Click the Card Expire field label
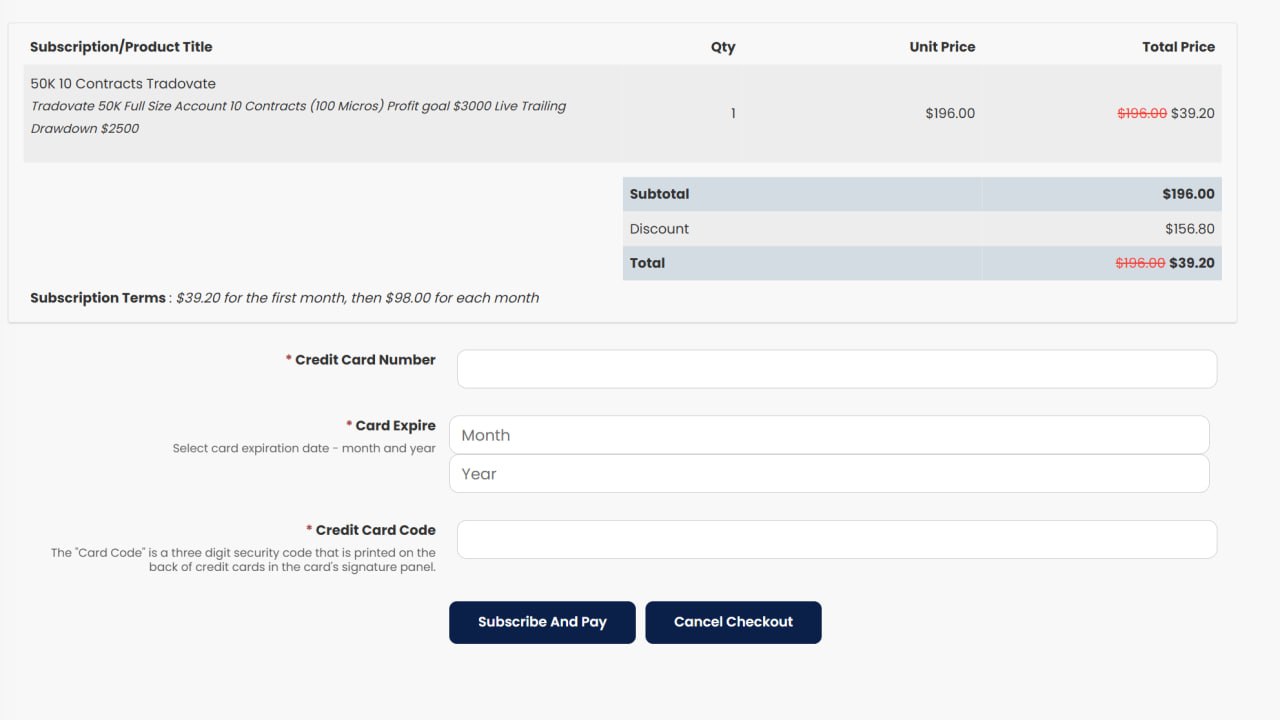The width and height of the screenshot is (1280, 720). pyautogui.click(x=395, y=425)
